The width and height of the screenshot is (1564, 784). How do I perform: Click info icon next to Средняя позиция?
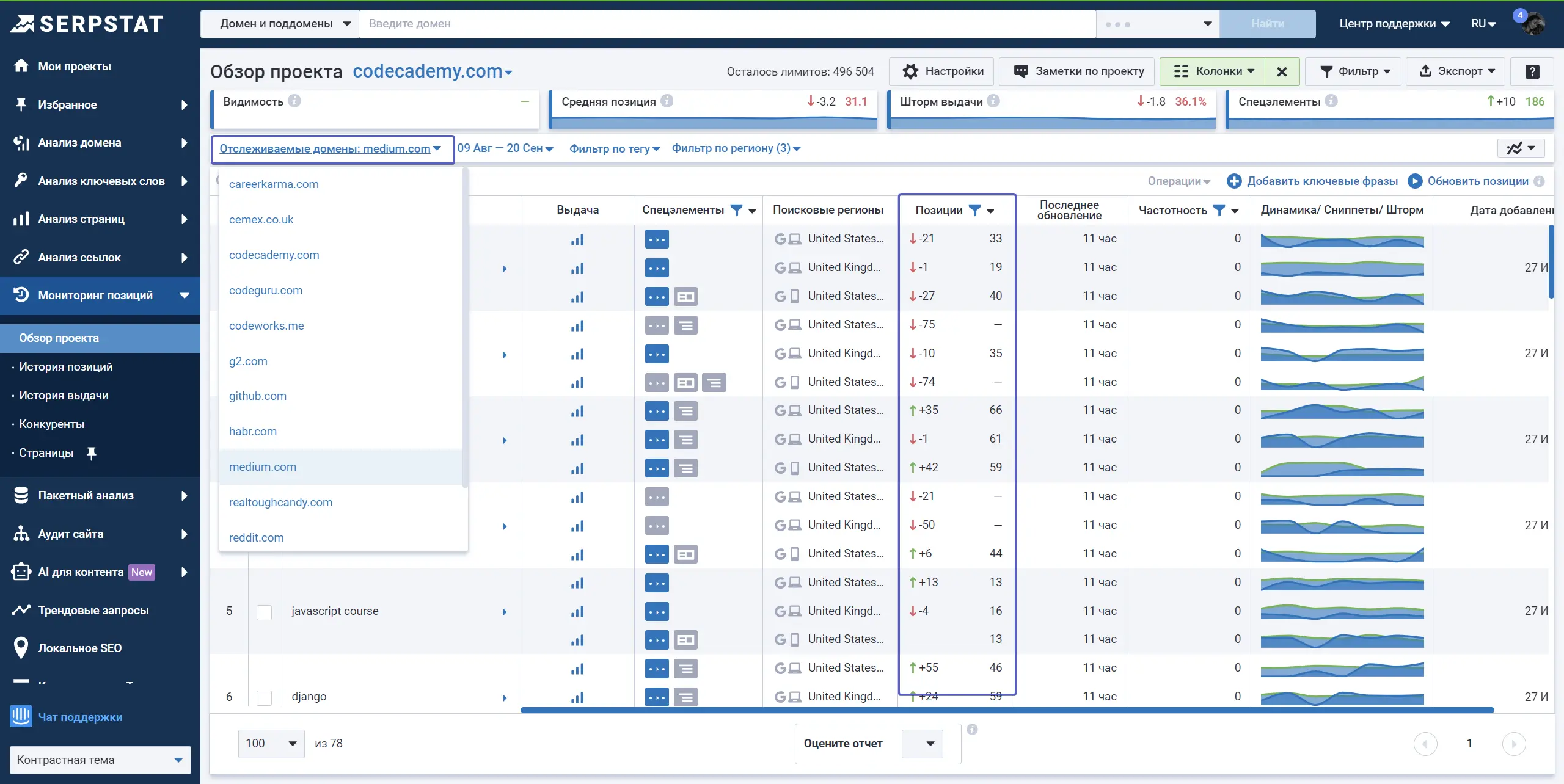click(667, 101)
